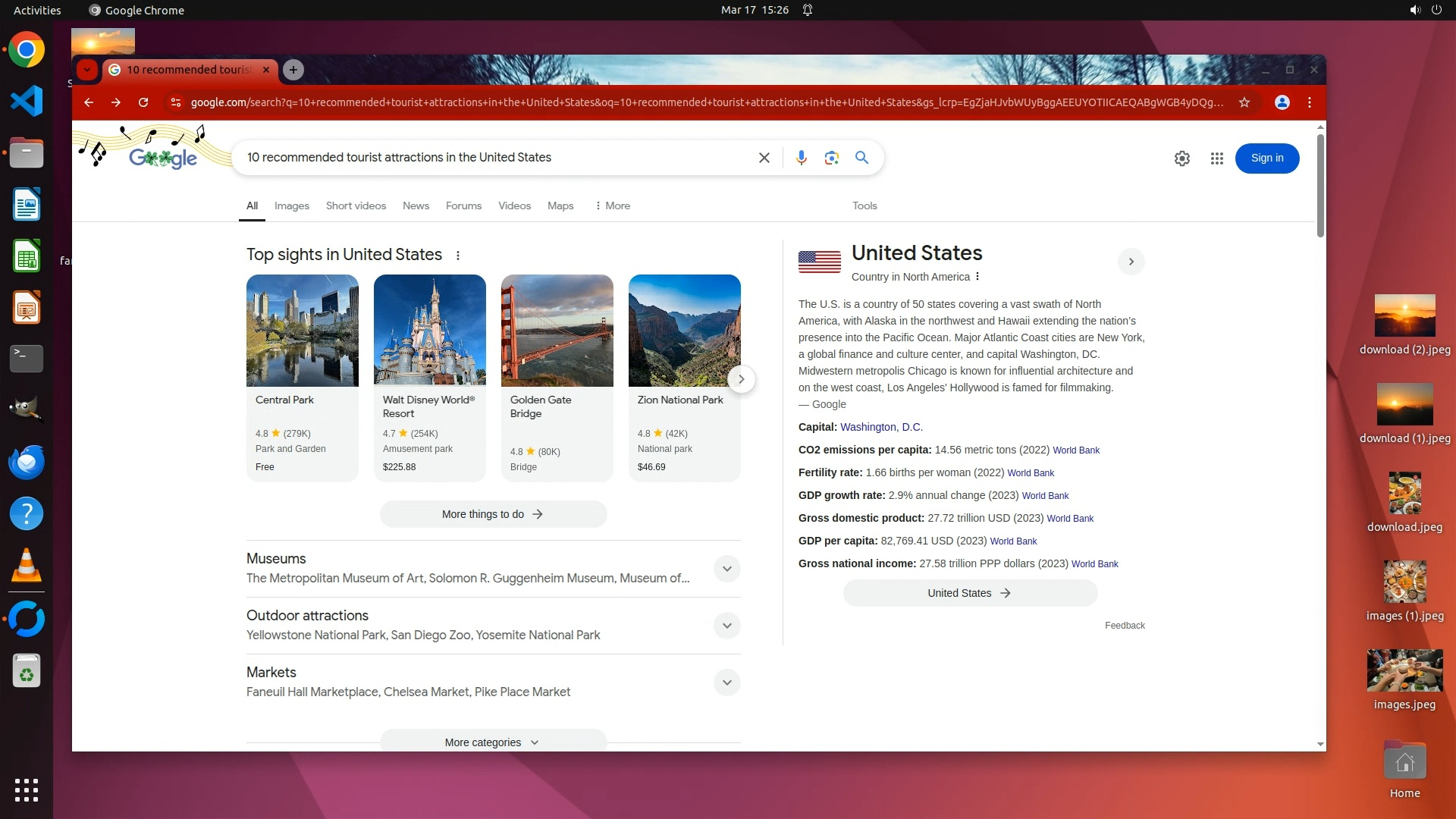Click the Sign in button
The height and width of the screenshot is (819, 1456).
click(1266, 158)
